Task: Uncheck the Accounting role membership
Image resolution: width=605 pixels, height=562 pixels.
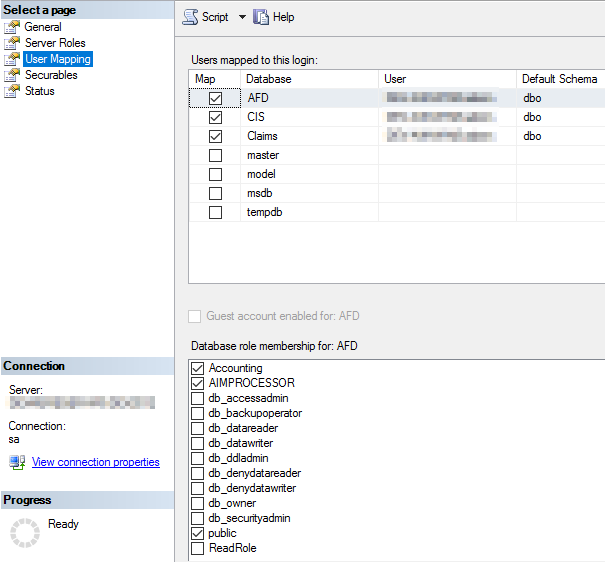Action: tap(197, 368)
